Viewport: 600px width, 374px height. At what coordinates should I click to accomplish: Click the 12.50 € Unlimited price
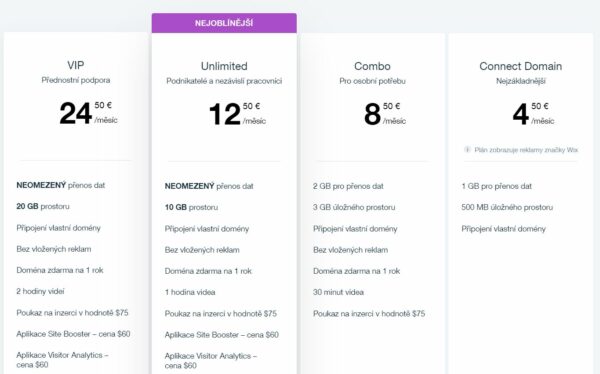pos(237,114)
